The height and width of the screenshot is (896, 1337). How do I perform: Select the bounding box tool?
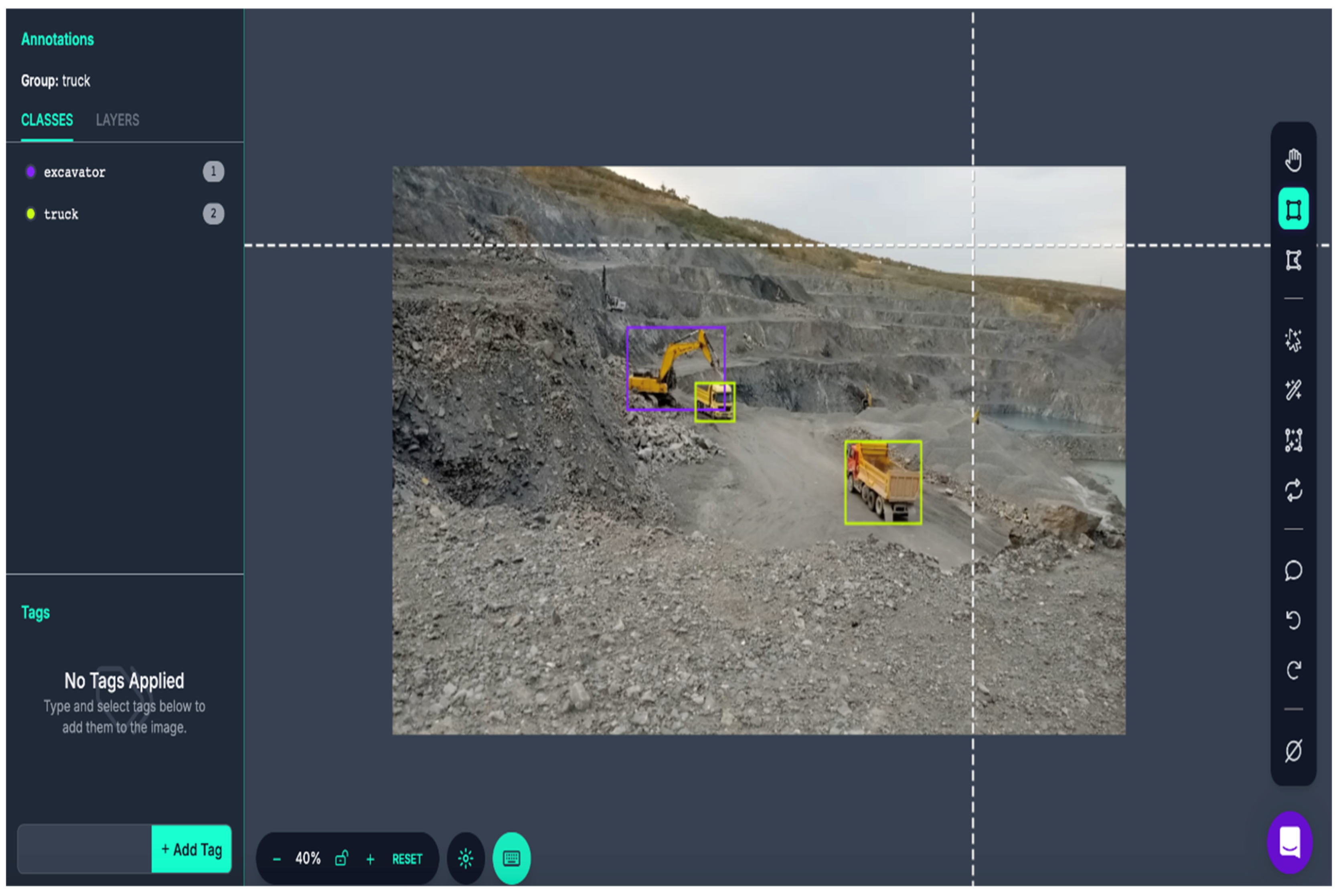click(x=1293, y=209)
